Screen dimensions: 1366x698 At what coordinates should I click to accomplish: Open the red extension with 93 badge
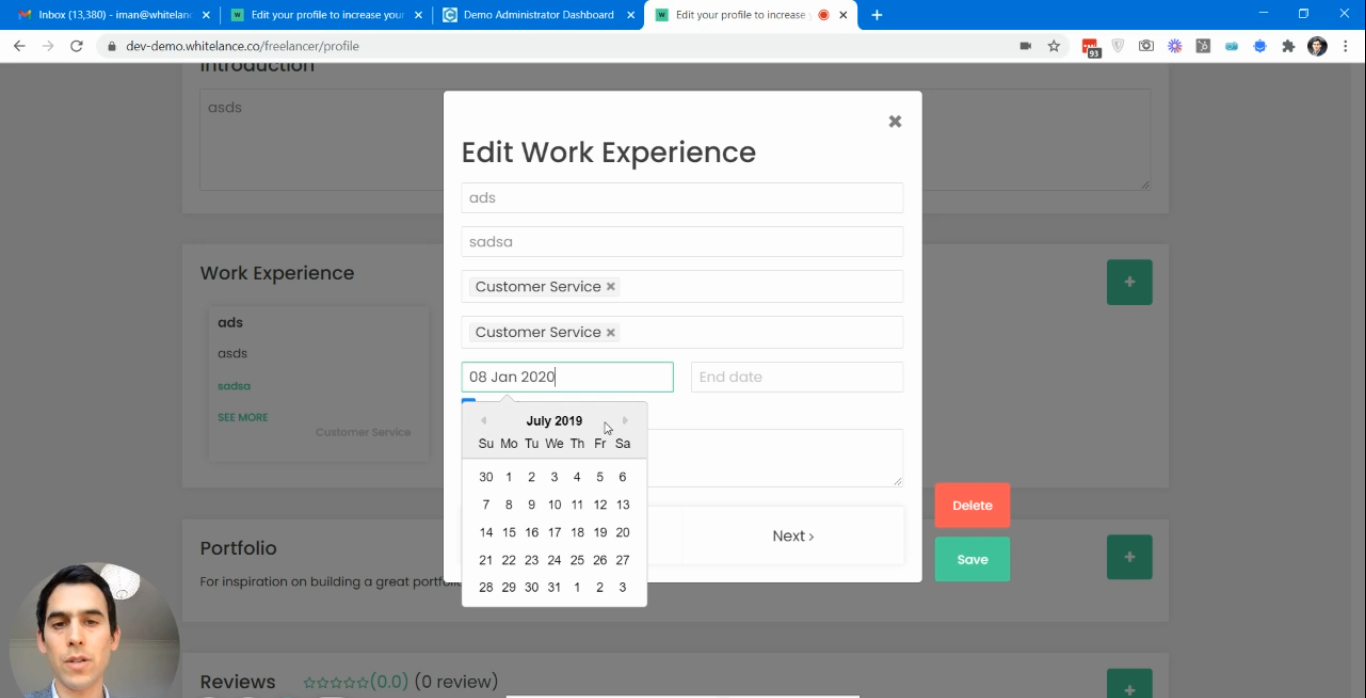click(x=1091, y=47)
